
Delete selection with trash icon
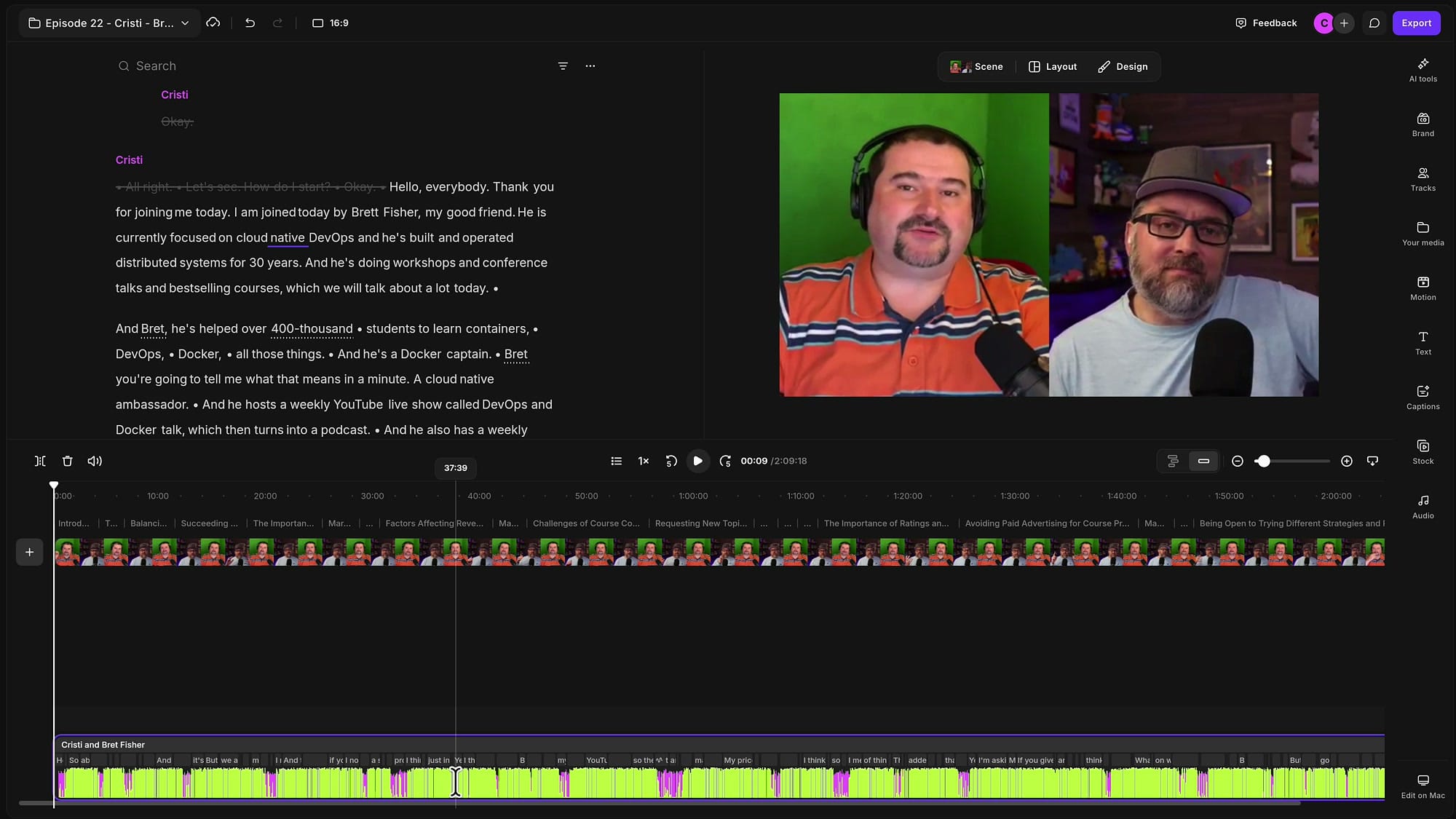(67, 461)
